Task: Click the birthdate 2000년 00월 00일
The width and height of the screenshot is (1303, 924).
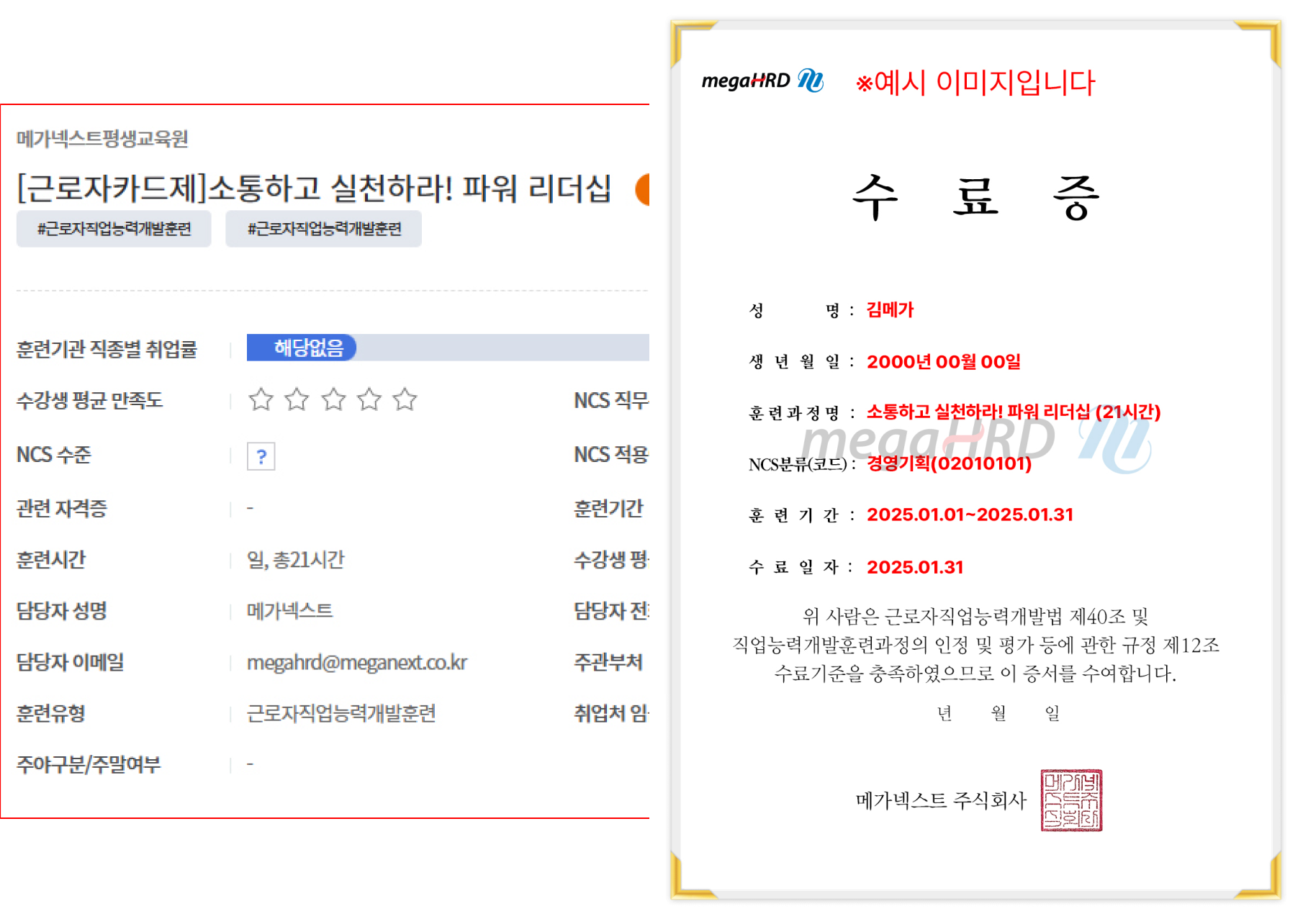Action: click(944, 361)
